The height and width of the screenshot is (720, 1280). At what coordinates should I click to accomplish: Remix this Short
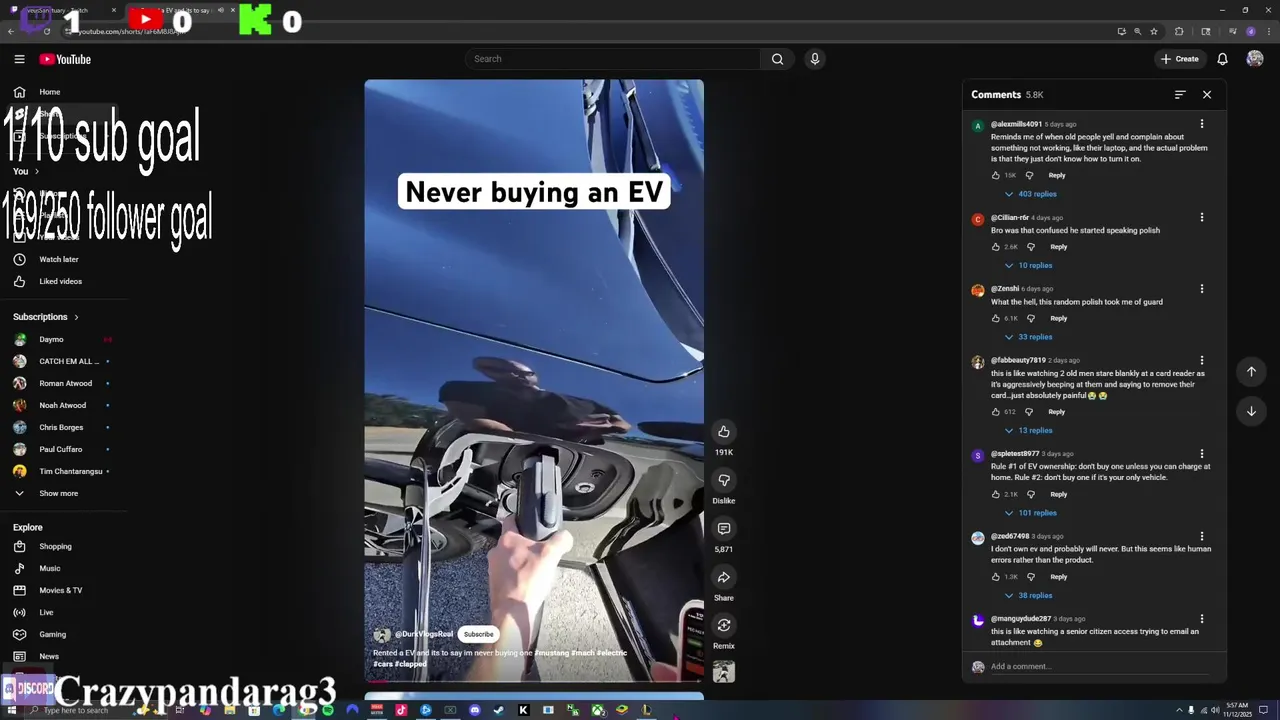click(x=724, y=625)
